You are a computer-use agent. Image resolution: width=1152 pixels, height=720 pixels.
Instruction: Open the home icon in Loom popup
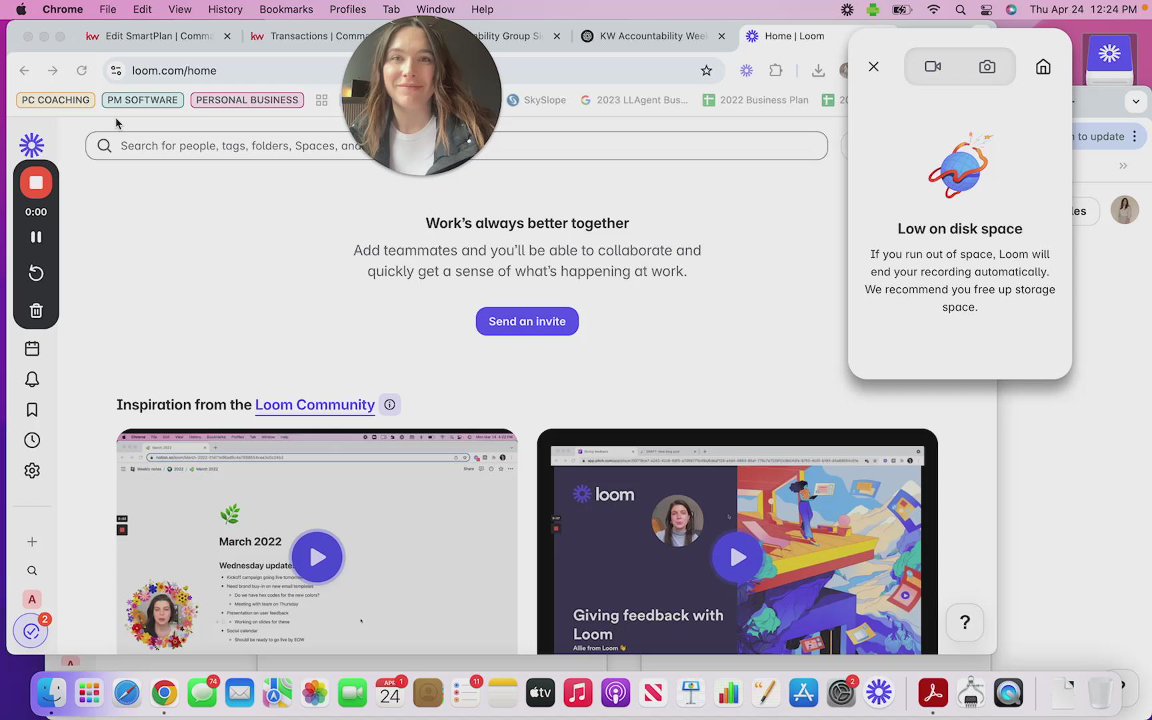tap(1043, 67)
